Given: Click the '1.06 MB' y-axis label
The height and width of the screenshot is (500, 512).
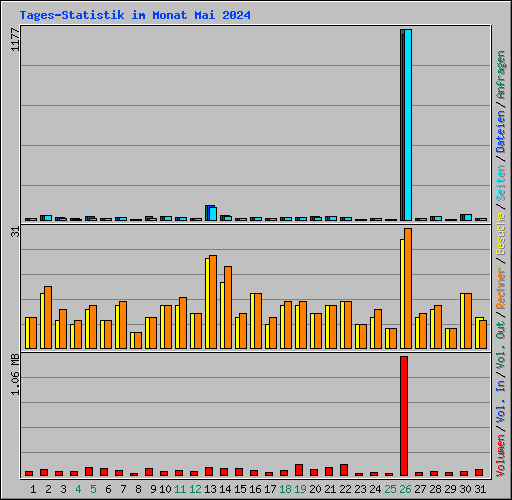Looking at the screenshot, I should click(x=15, y=375).
